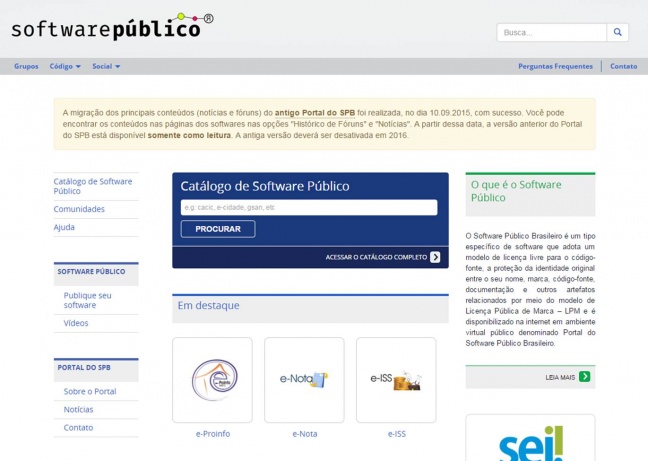Open Perguntas Frequentes in the navbar
The width and height of the screenshot is (648, 461).
555,66
